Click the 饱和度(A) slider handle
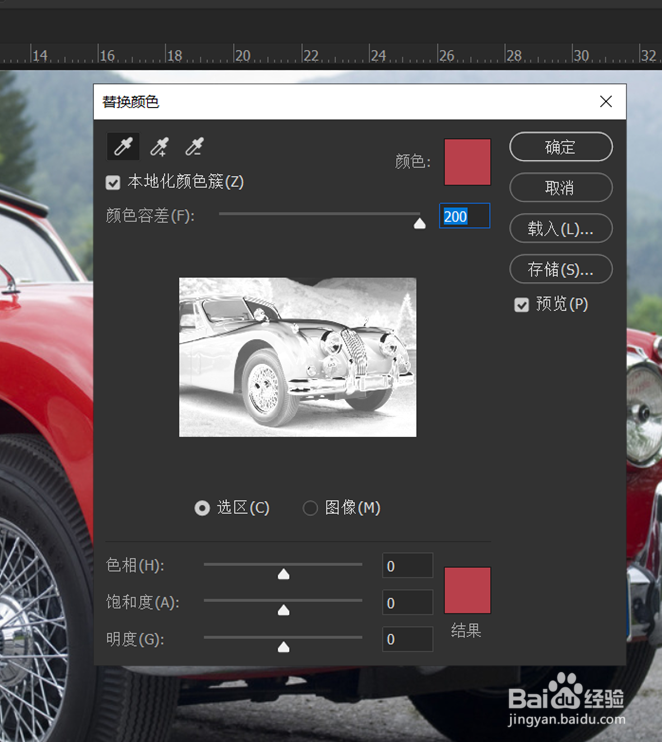Viewport: 662px width, 742px height. [283, 610]
